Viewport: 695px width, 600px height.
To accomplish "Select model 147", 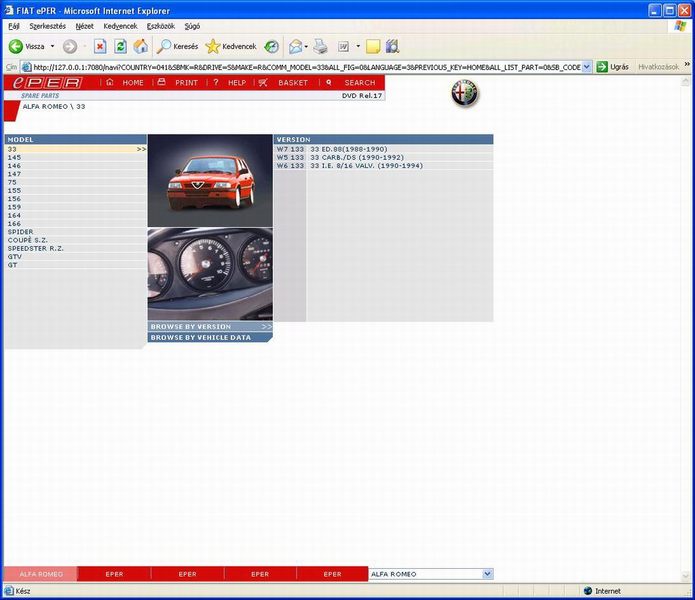I will [75, 174].
